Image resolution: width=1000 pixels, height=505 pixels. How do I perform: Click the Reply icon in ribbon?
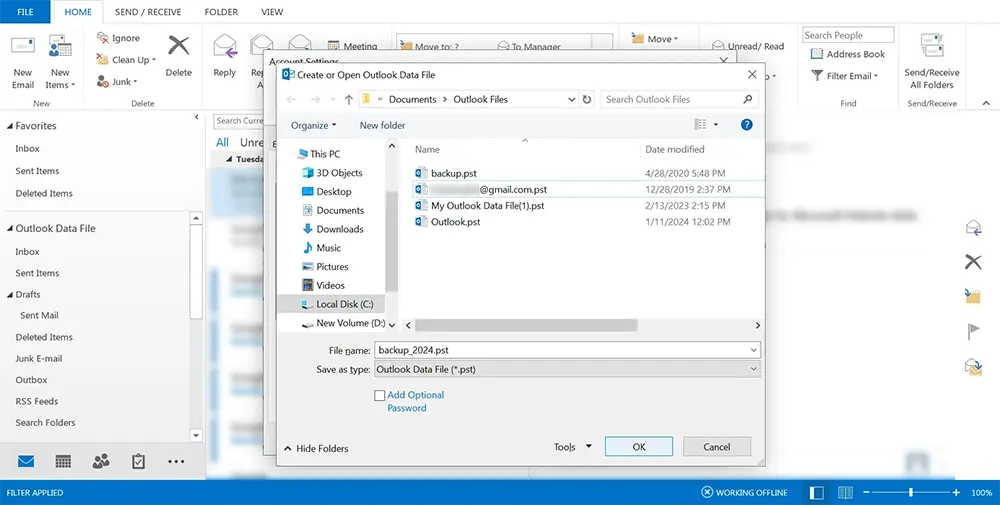click(x=224, y=47)
